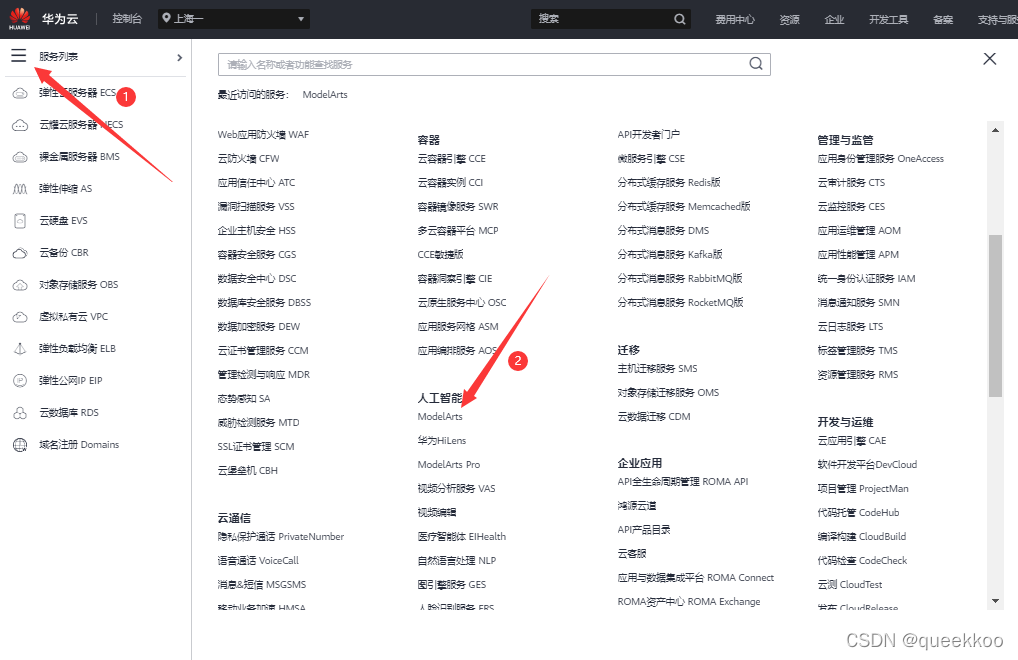Open 应用与数据集成平台 ROMA Connect
The width and height of the screenshot is (1018, 660).
pos(695,578)
